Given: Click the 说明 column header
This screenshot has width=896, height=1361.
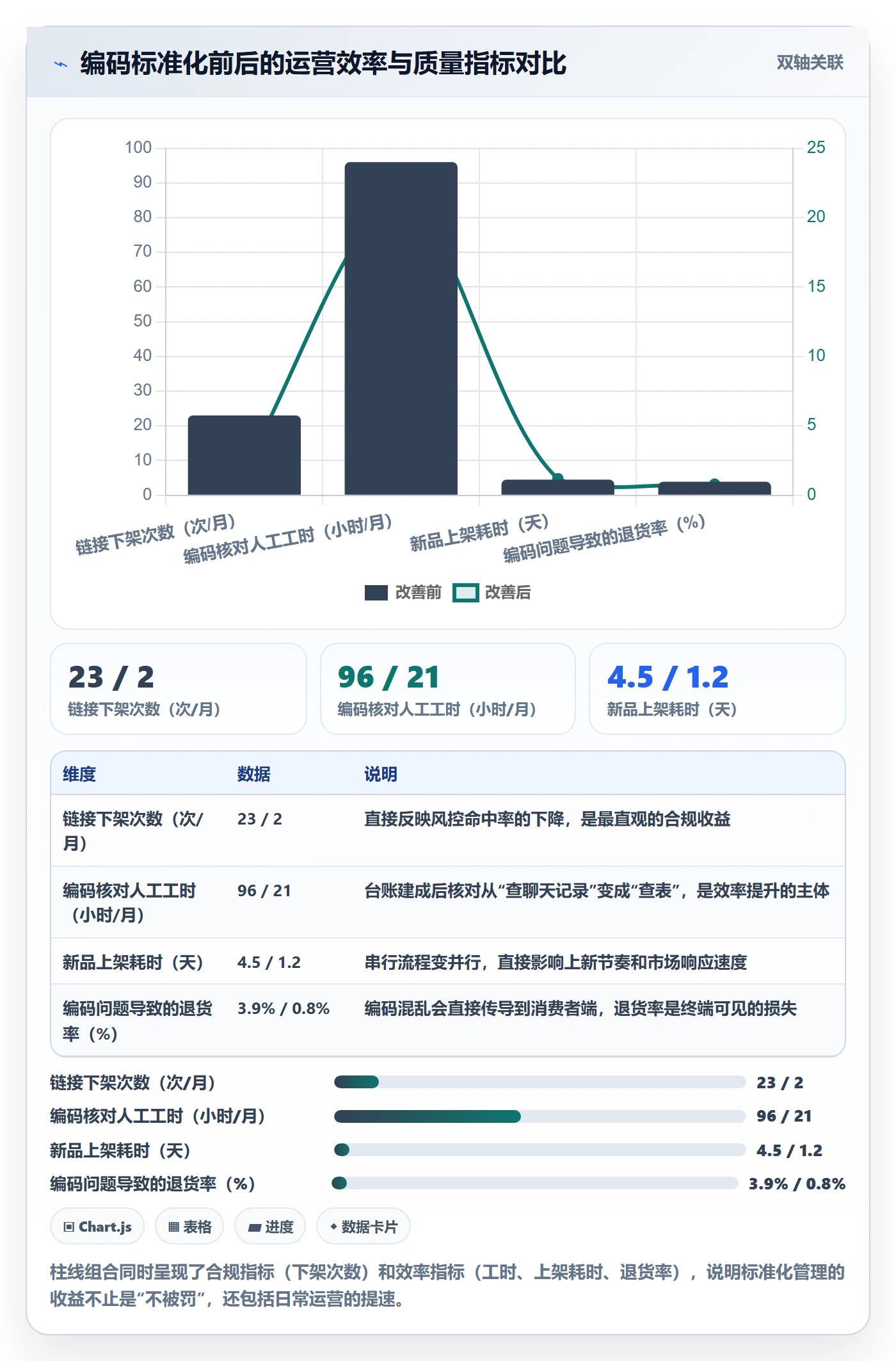Looking at the screenshot, I should (381, 774).
